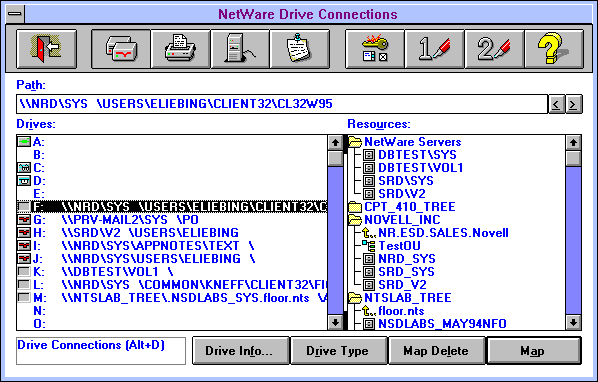This screenshot has width=598, height=382.
Task: Expand the CPT_410_TREE folder
Action: 355,207
